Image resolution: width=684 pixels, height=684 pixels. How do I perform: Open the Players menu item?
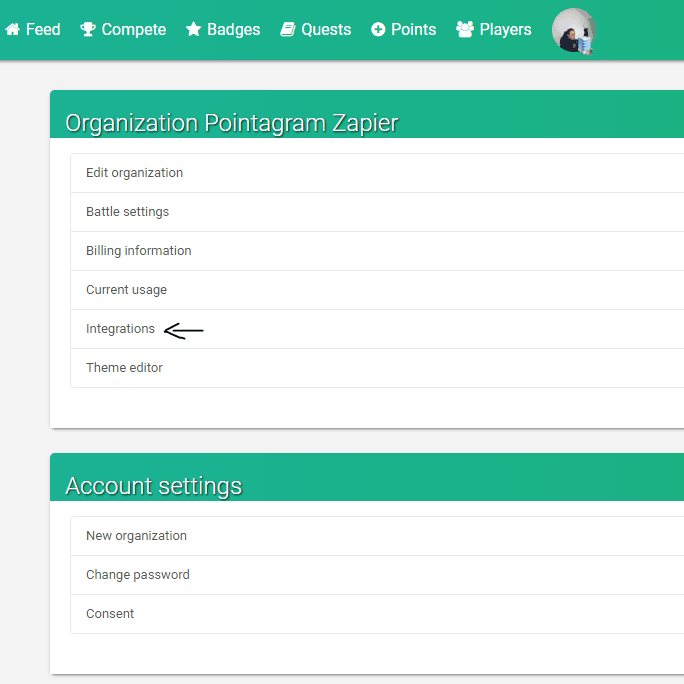pyautogui.click(x=494, y=29)
